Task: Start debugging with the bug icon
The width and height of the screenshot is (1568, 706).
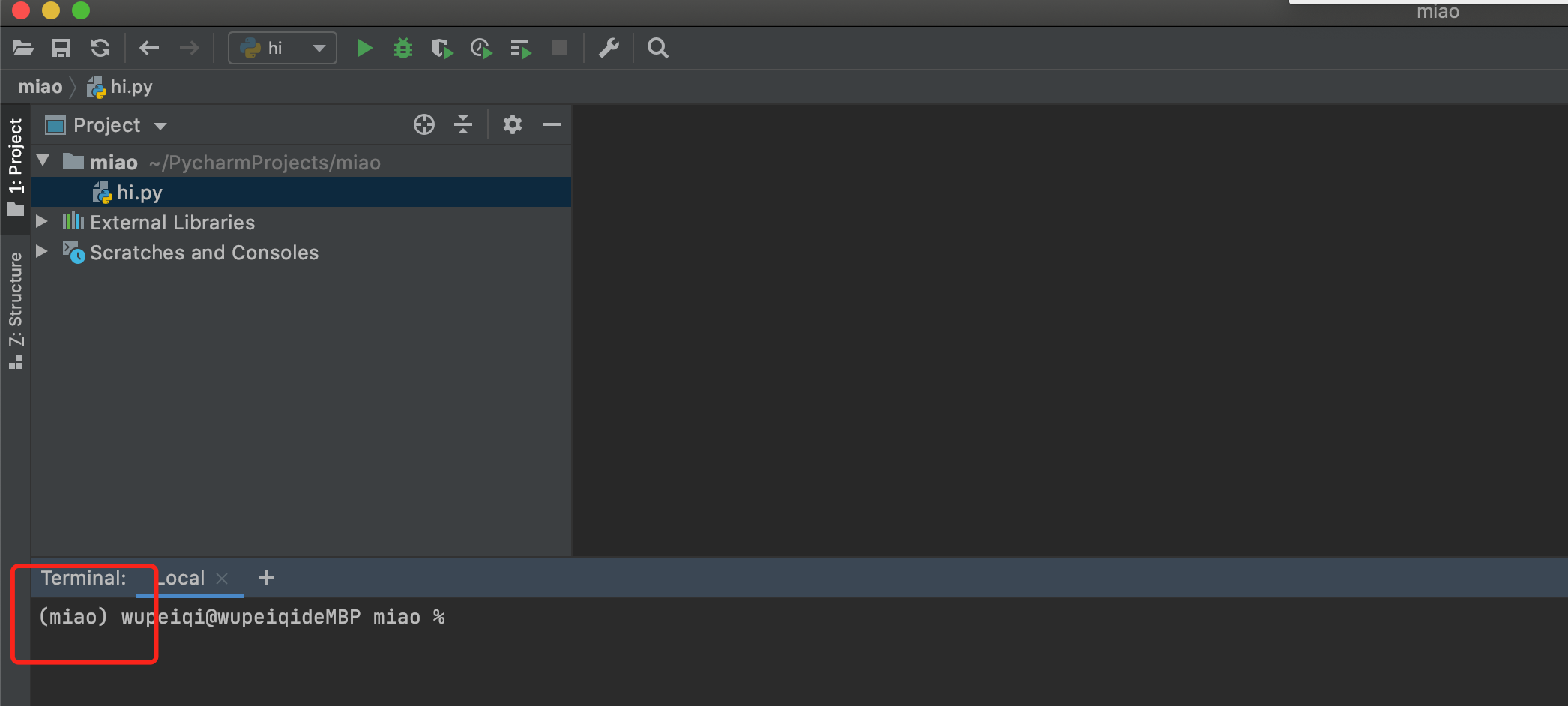Action: click(x=403, y=49)
